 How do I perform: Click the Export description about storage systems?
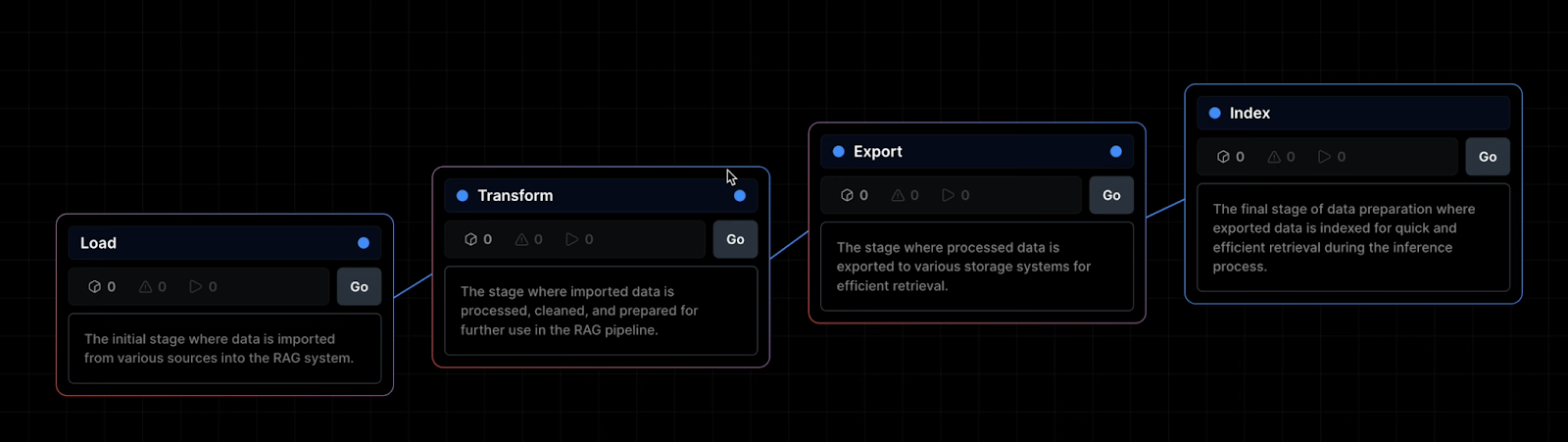(x=963, y=267)
